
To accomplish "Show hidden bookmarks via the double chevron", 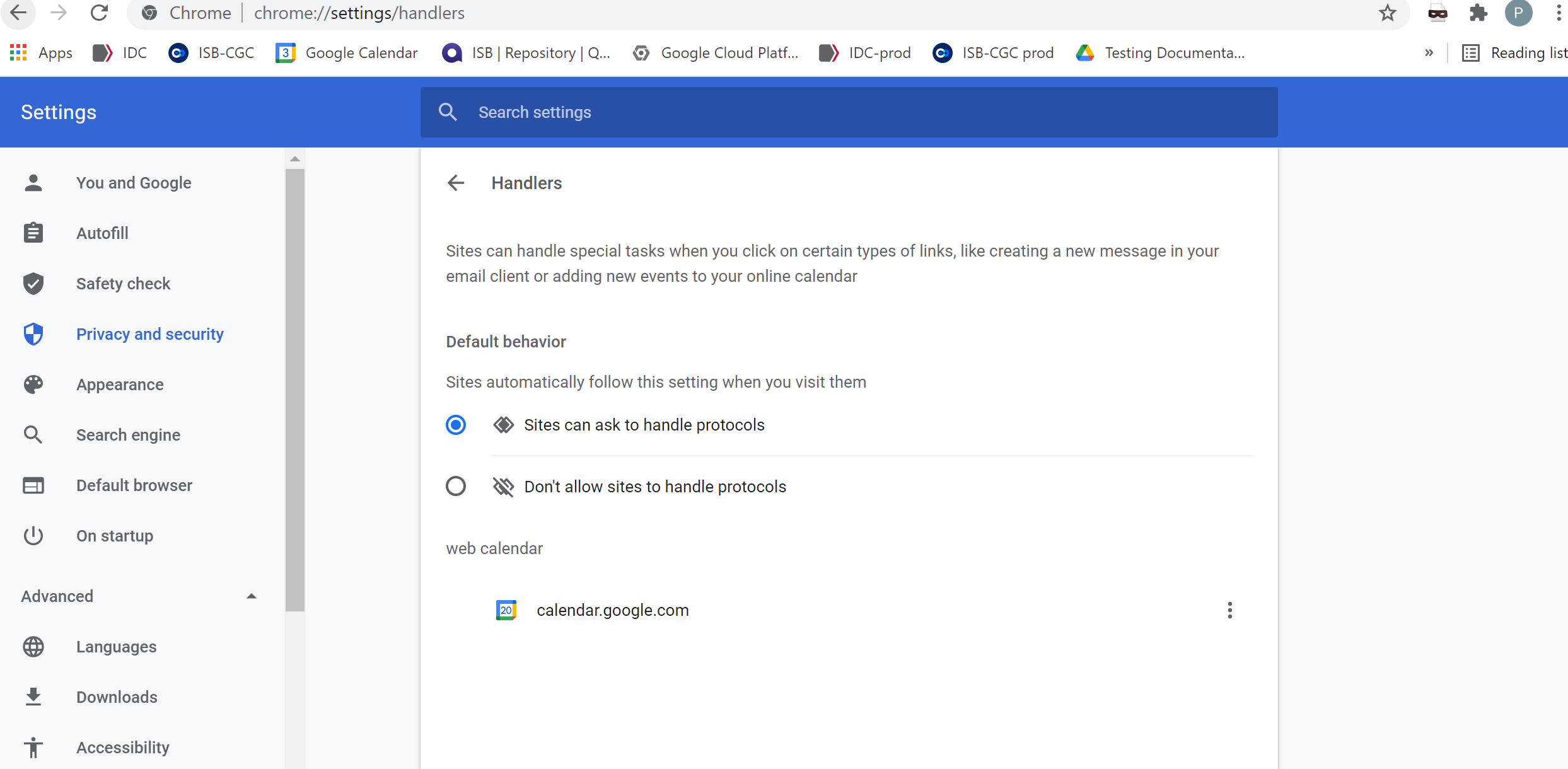I will tap(1429, 53).
